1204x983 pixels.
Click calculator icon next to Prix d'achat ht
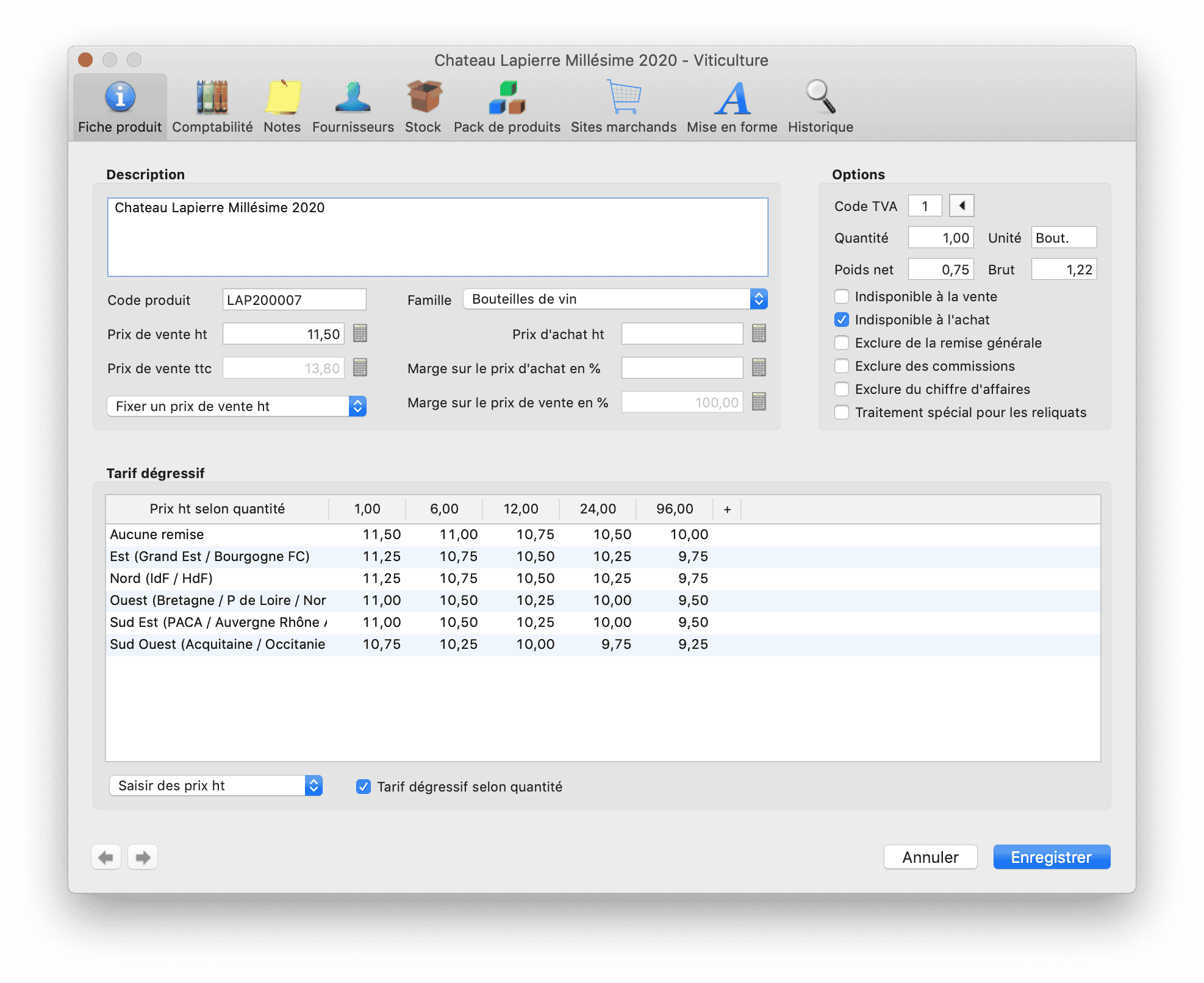[x=759, y=334]
